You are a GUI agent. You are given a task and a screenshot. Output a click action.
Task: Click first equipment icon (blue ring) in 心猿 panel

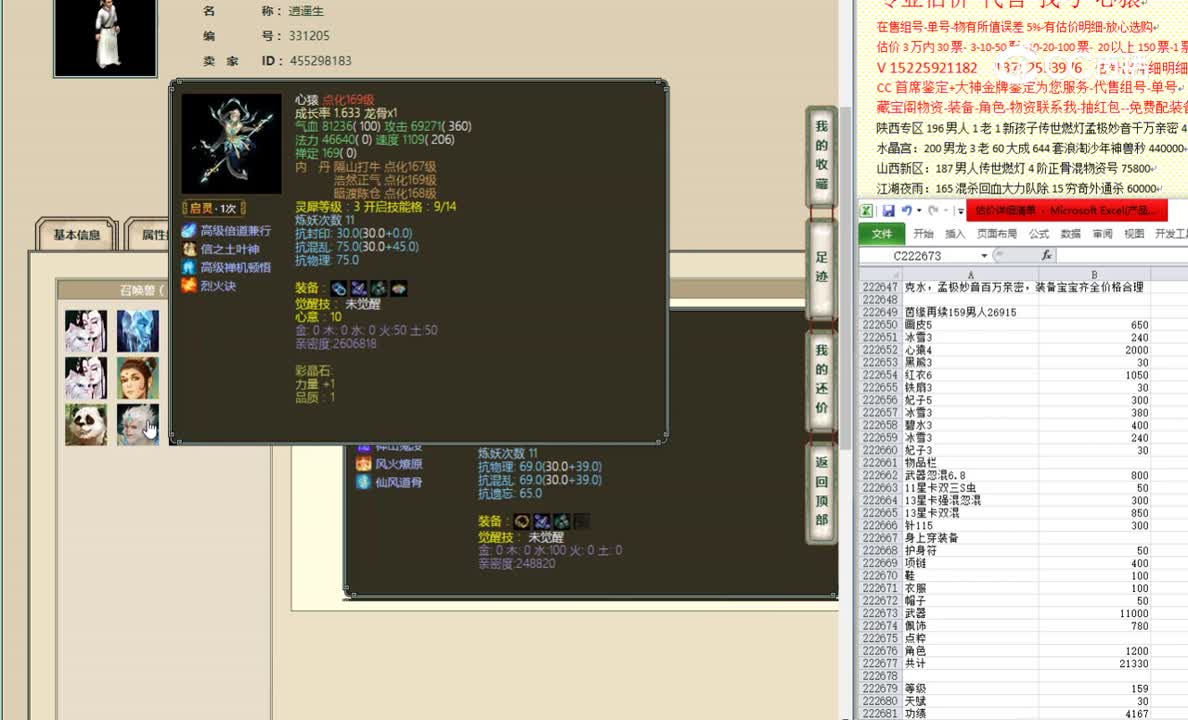pyautogui.click(x=339, y=288)
